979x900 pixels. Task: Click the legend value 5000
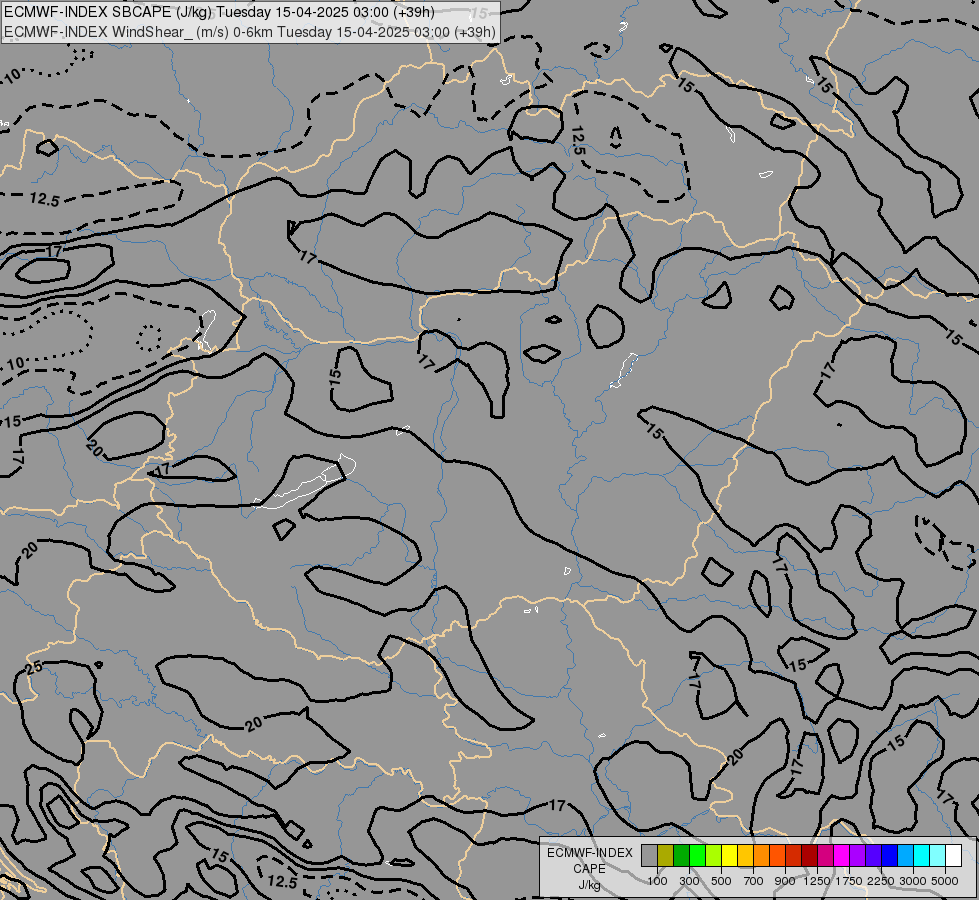(945, 881)
